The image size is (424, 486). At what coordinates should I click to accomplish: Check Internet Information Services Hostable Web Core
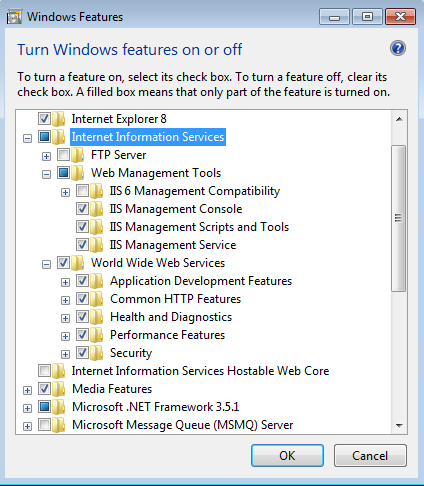[x=44, y=371]
